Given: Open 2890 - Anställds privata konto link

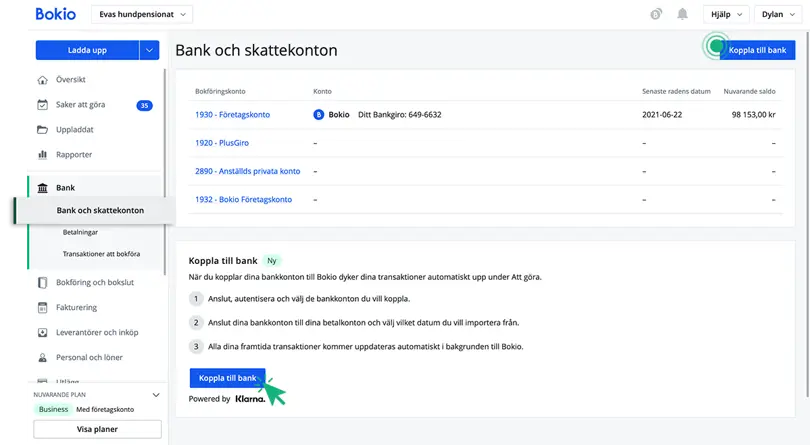Looking at the screenshot, I should click(247, 171).
